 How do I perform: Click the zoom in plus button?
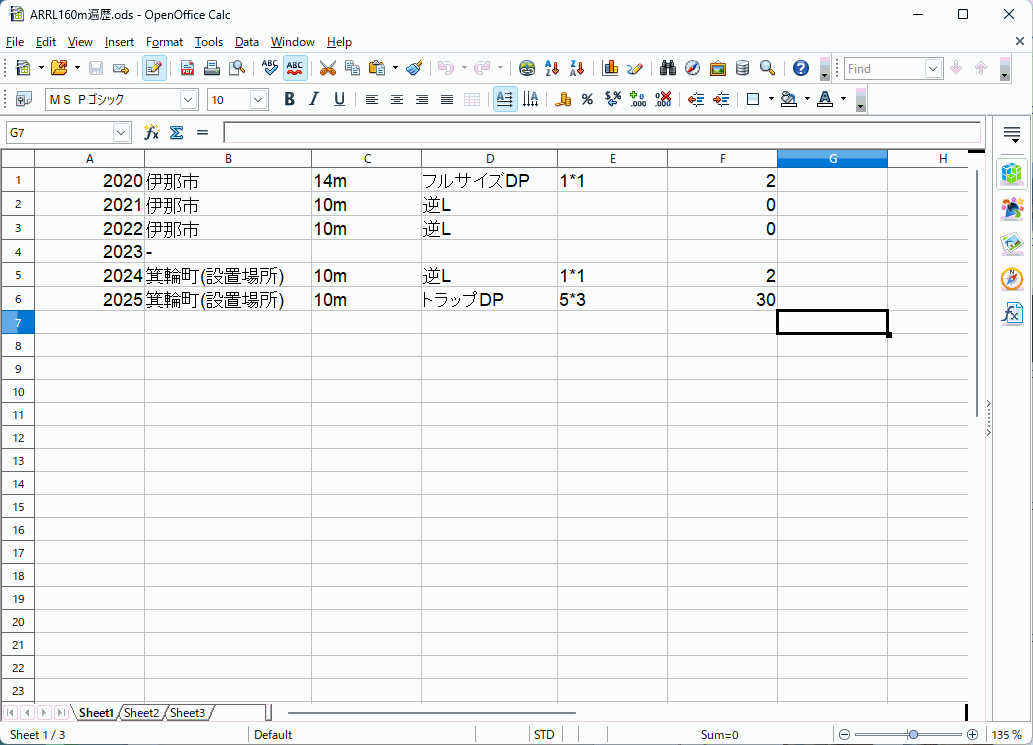pyautogui.click(x=972, y=735)
